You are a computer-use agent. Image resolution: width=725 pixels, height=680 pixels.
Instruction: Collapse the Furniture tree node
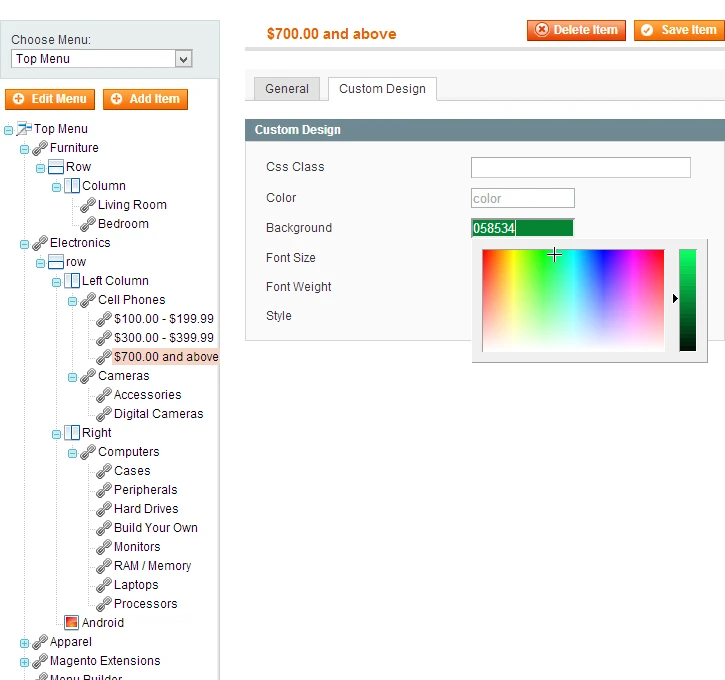(25, 148)
